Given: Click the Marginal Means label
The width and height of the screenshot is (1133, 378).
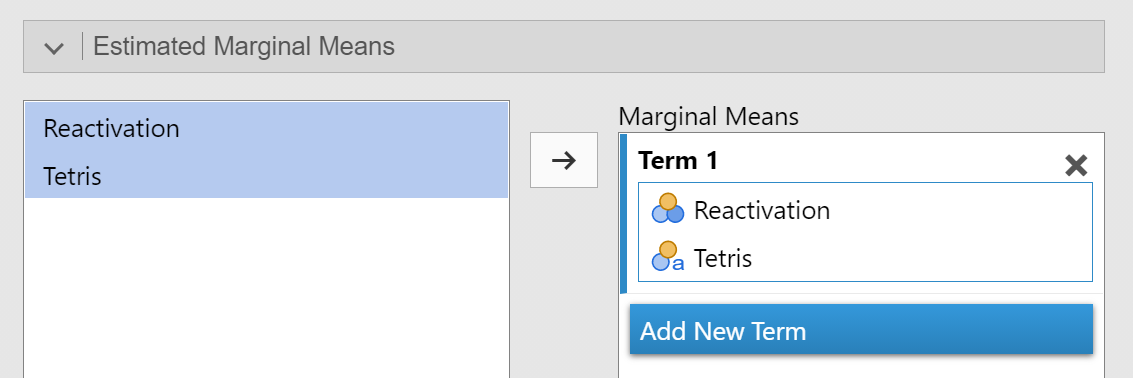Looking at the screenshot, I should coord(708,116).
